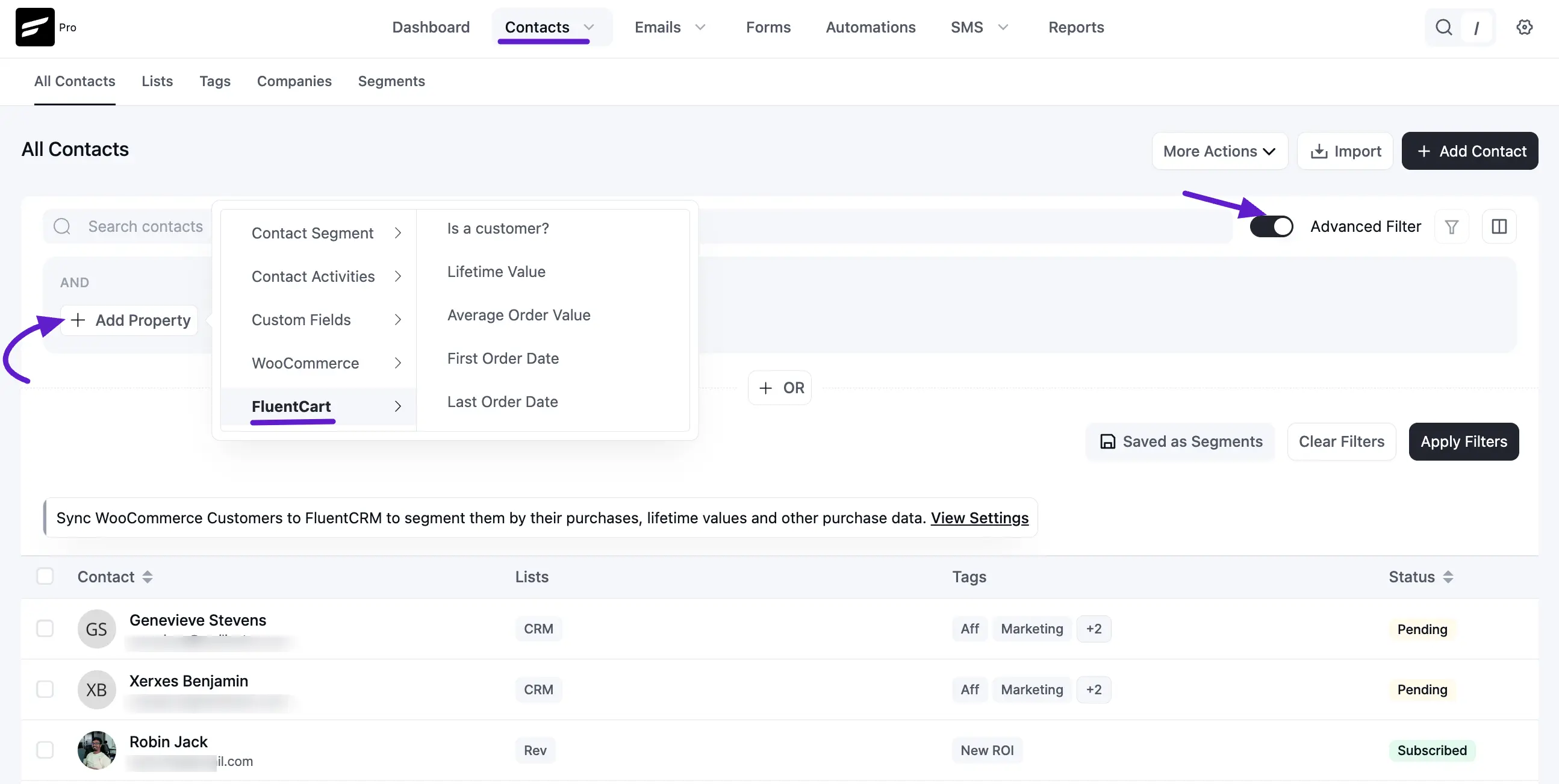Choose the Average Order Value option
Screen dimensions: 1559x784
click(518, 315)
